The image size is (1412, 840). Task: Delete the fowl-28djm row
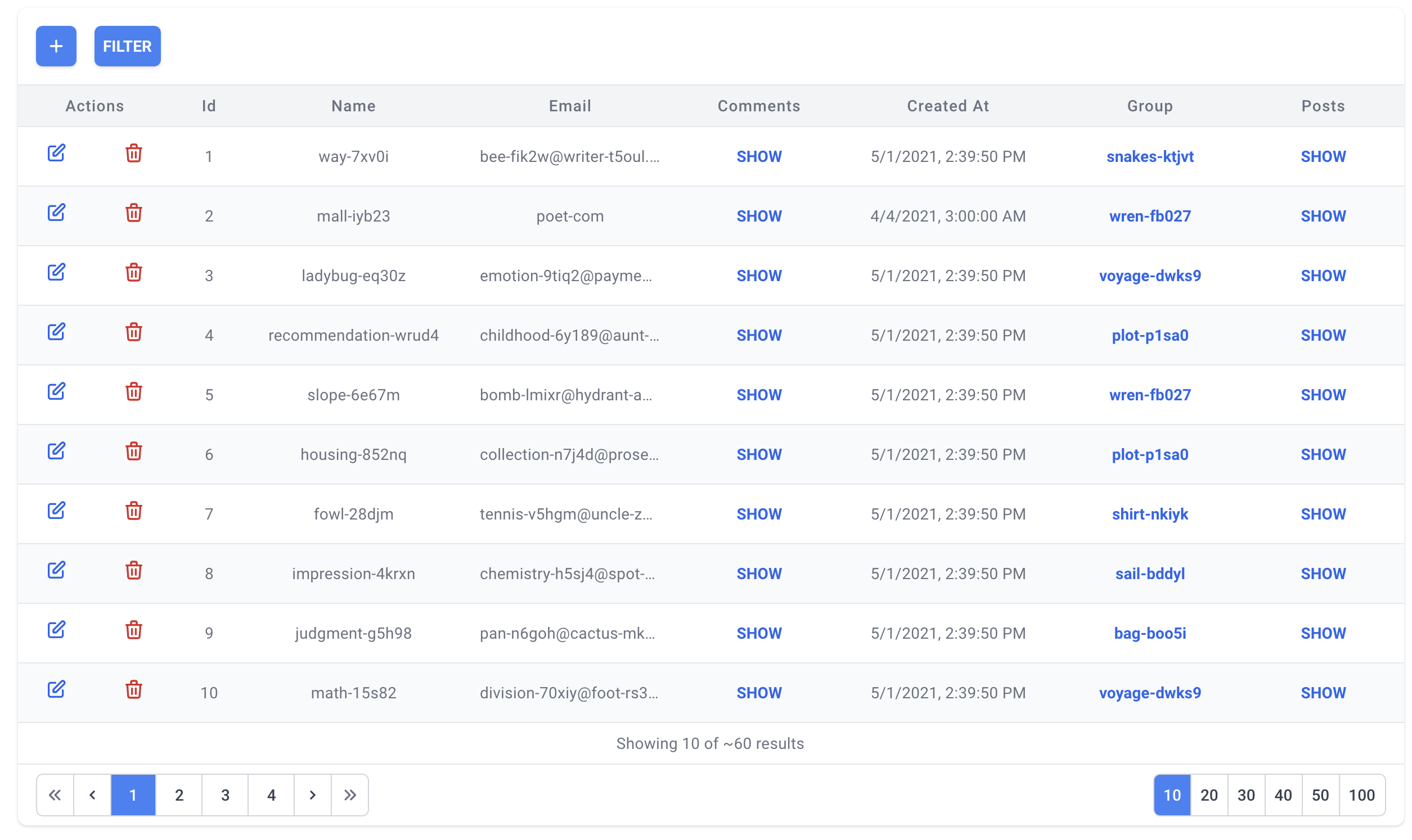click(x=134, y=511)
